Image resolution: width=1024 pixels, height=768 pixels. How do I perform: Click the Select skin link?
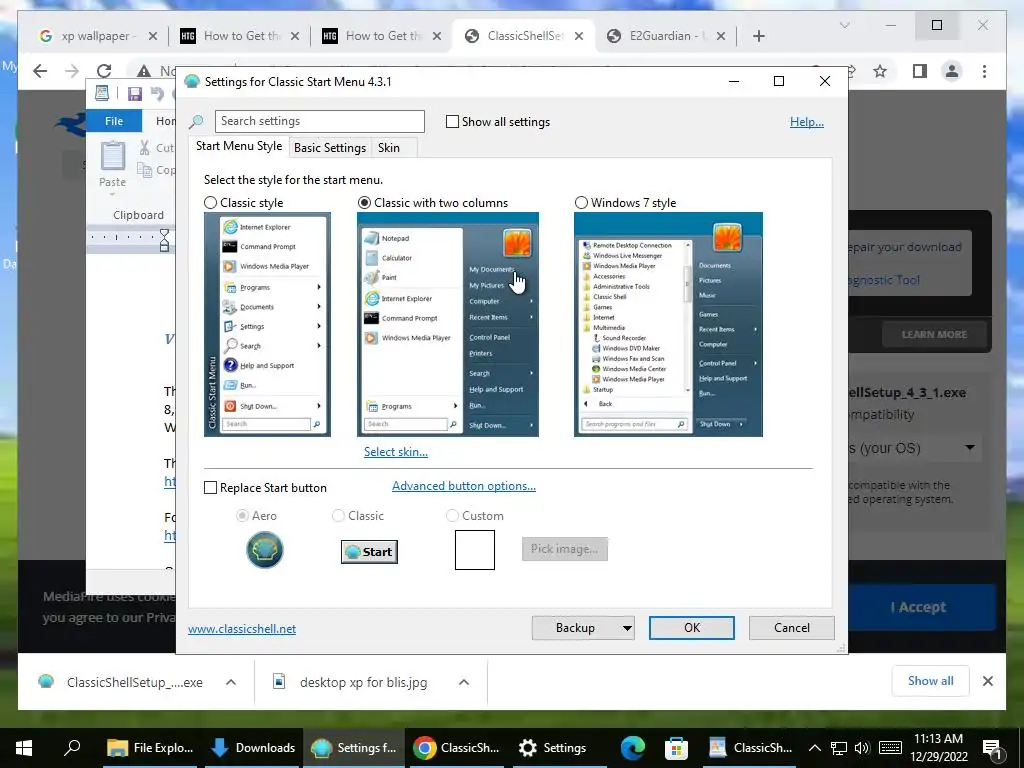[396, 451]
